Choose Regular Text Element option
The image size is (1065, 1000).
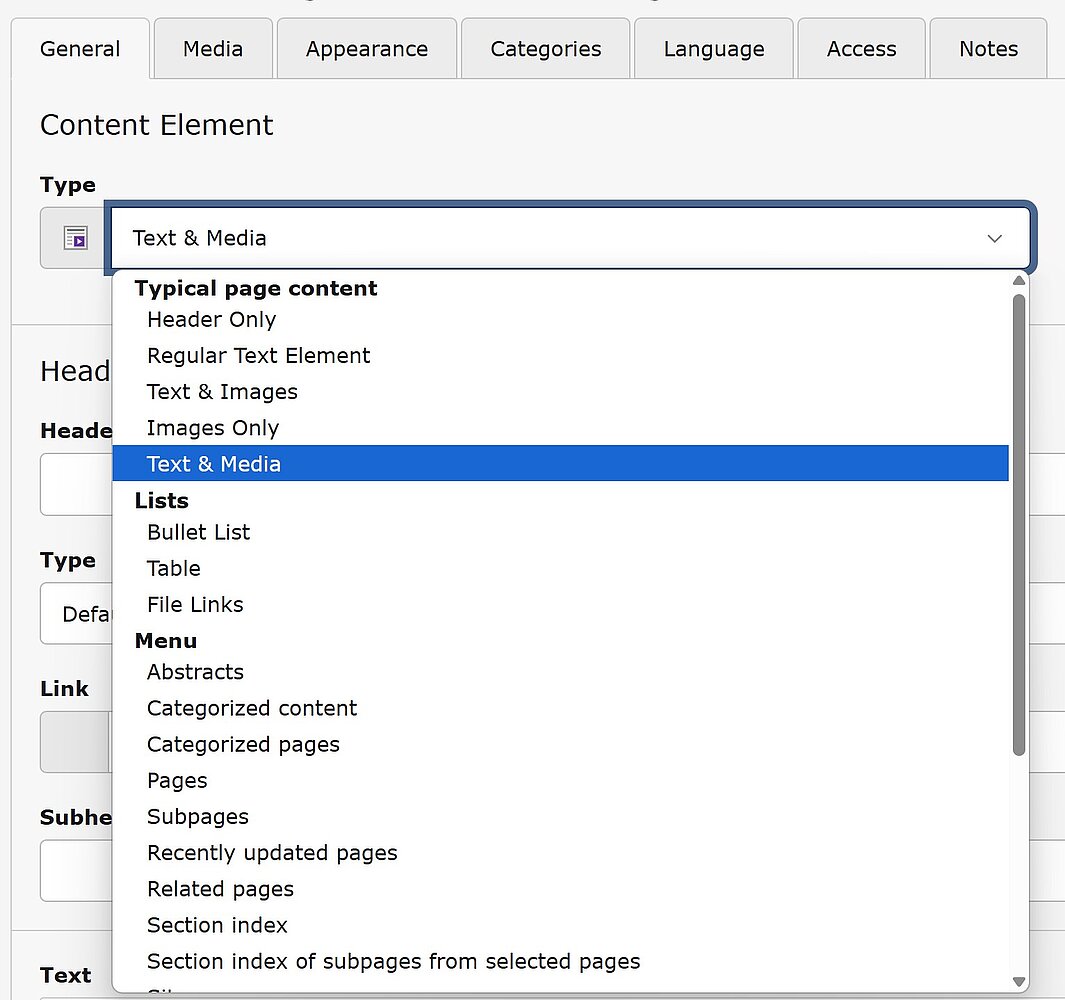pos(258,356)
